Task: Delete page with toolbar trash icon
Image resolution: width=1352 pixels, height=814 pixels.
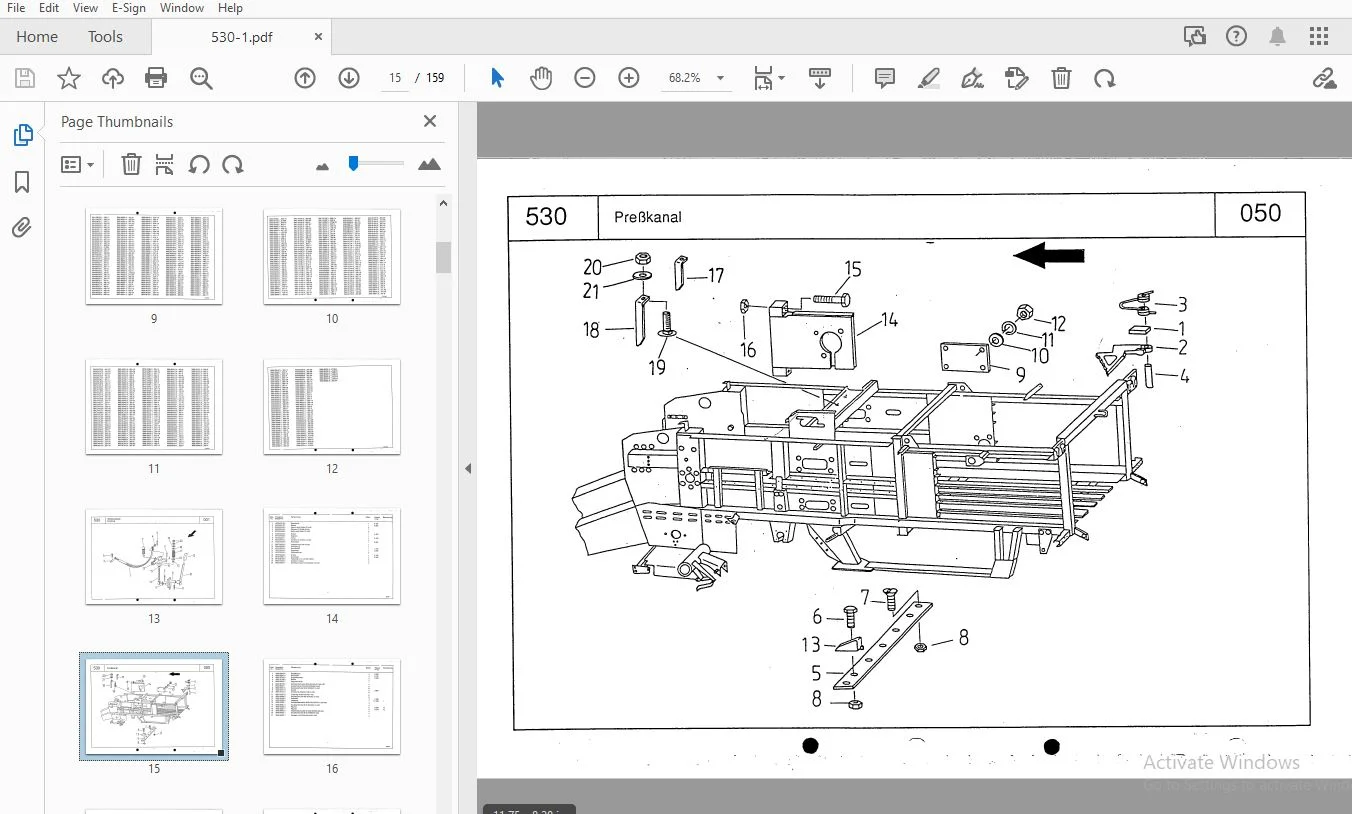Action: coord(1061,78)
